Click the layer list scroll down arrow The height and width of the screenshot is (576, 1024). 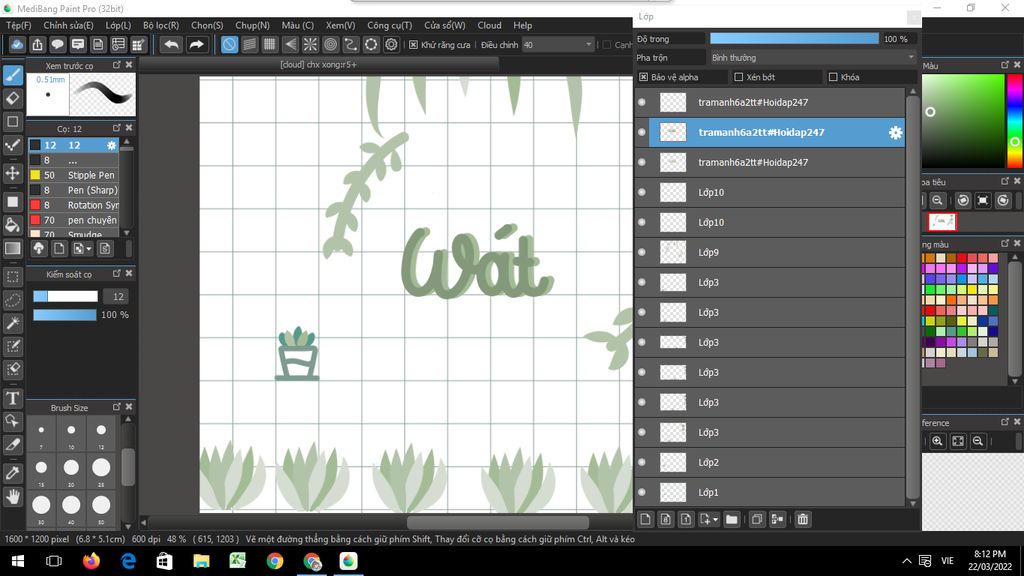click(x=913, y=504)
